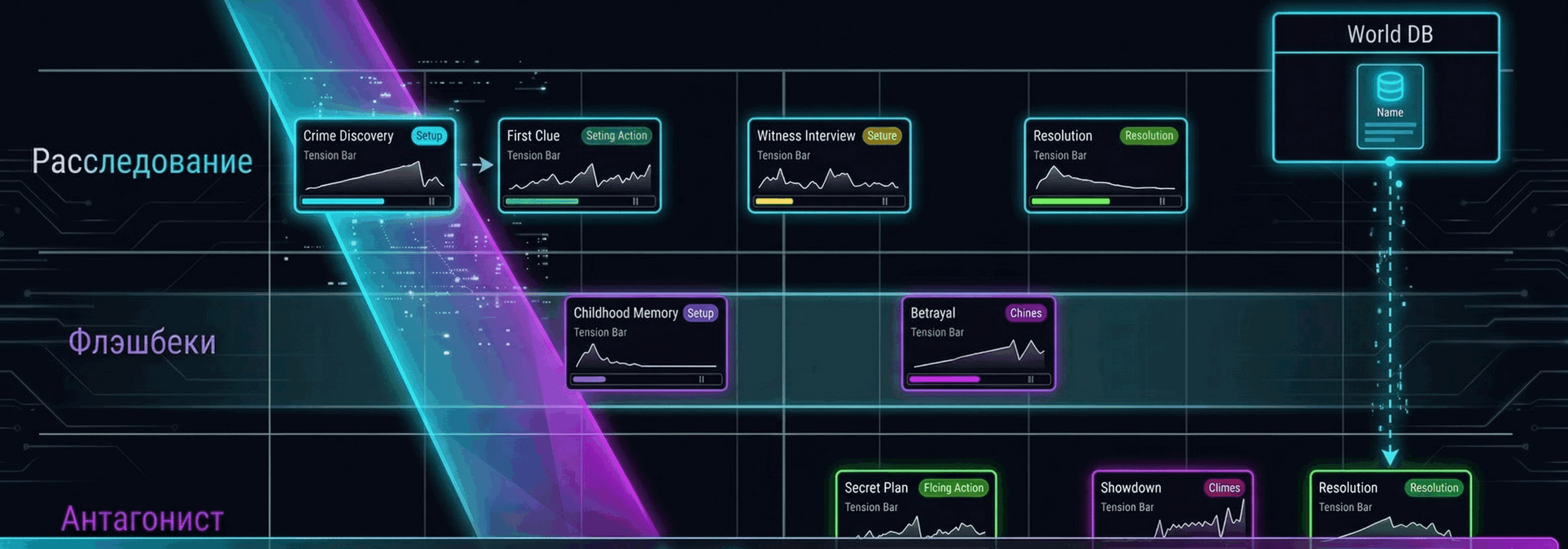The image size is (1568, 549).
Task: Select the Crime Discovery scene card
Action: 375,165
